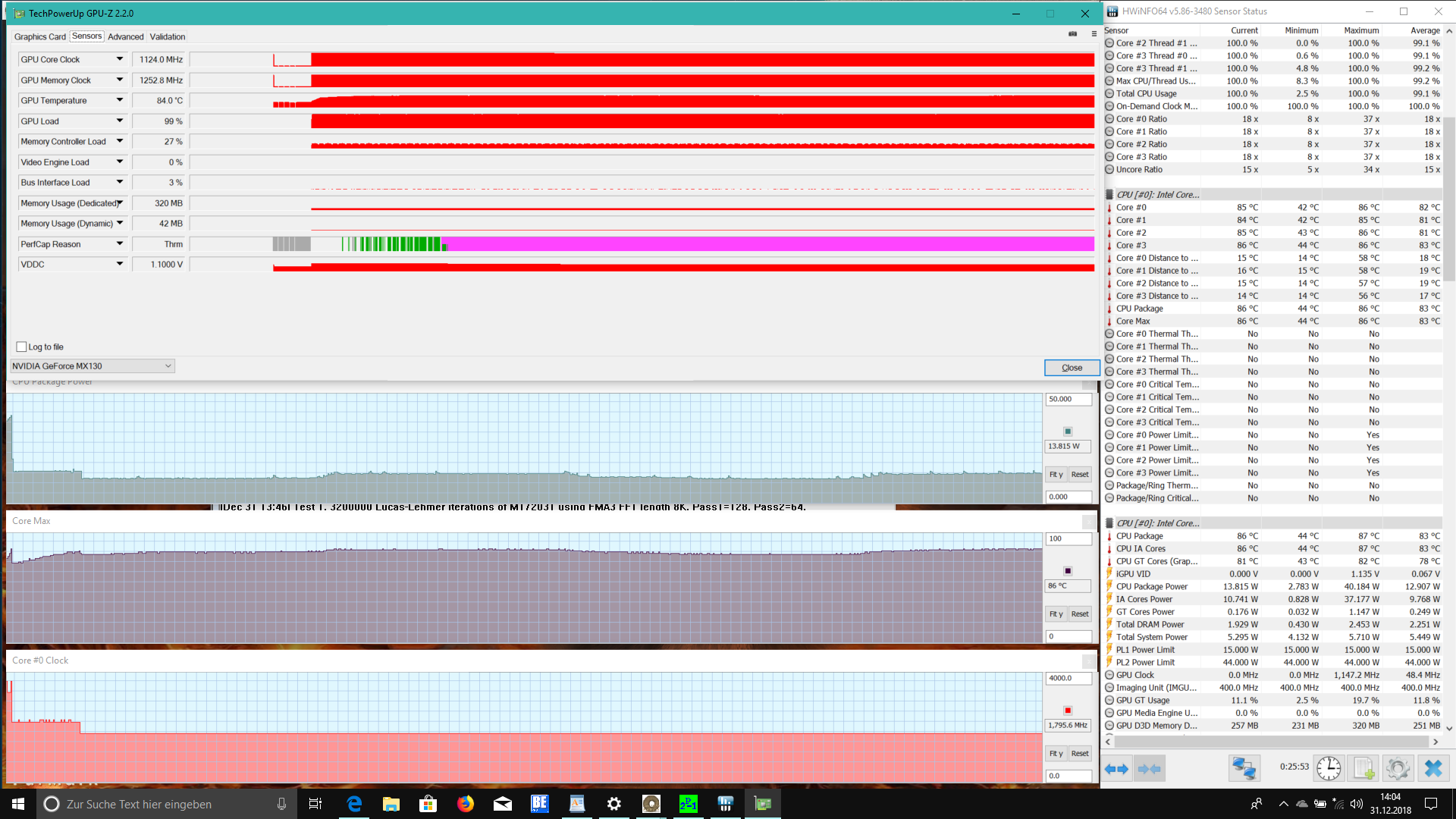This screenshot has height=819, width=1456.
Task: Open Microsoft Store from the taskbar
Action: pos(428,804)
